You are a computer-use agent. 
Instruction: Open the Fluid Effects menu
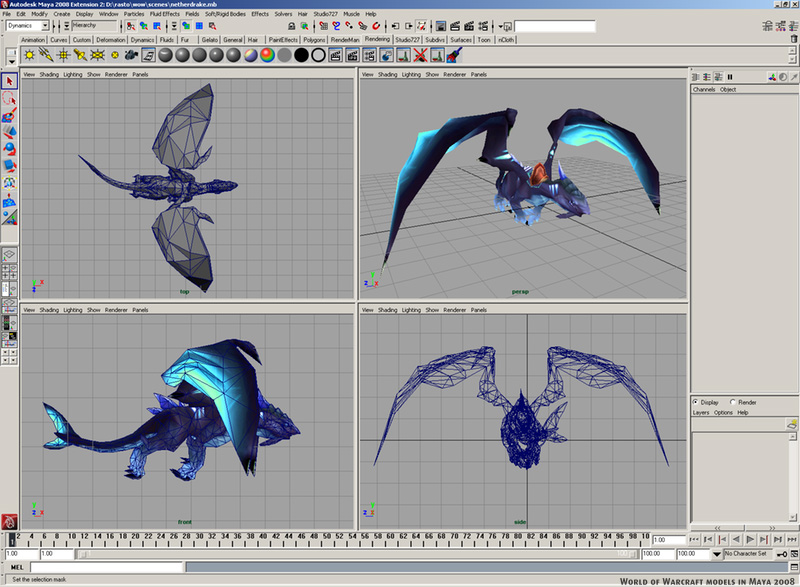164,14
